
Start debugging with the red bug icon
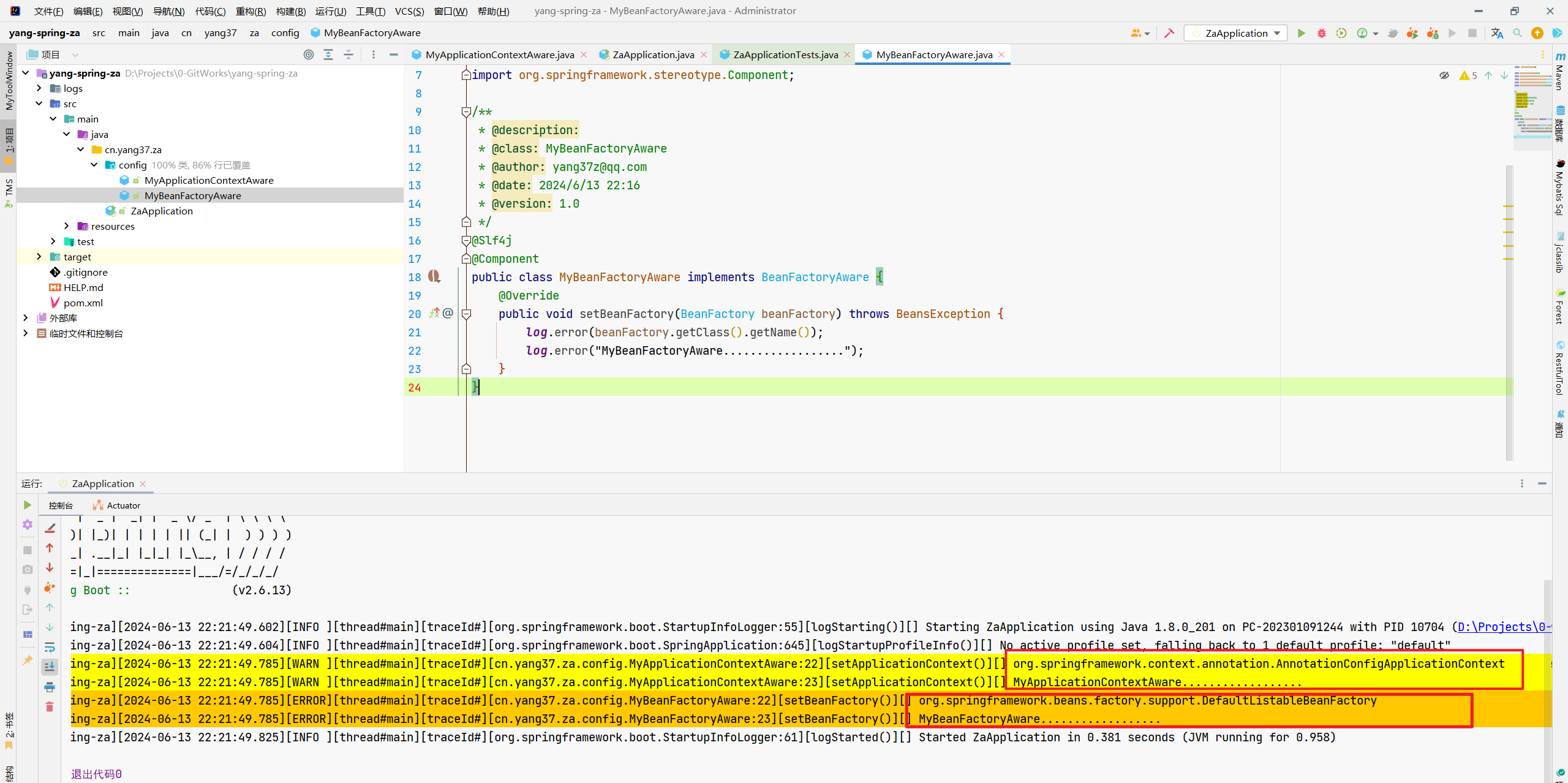(x=1322, y=33)
